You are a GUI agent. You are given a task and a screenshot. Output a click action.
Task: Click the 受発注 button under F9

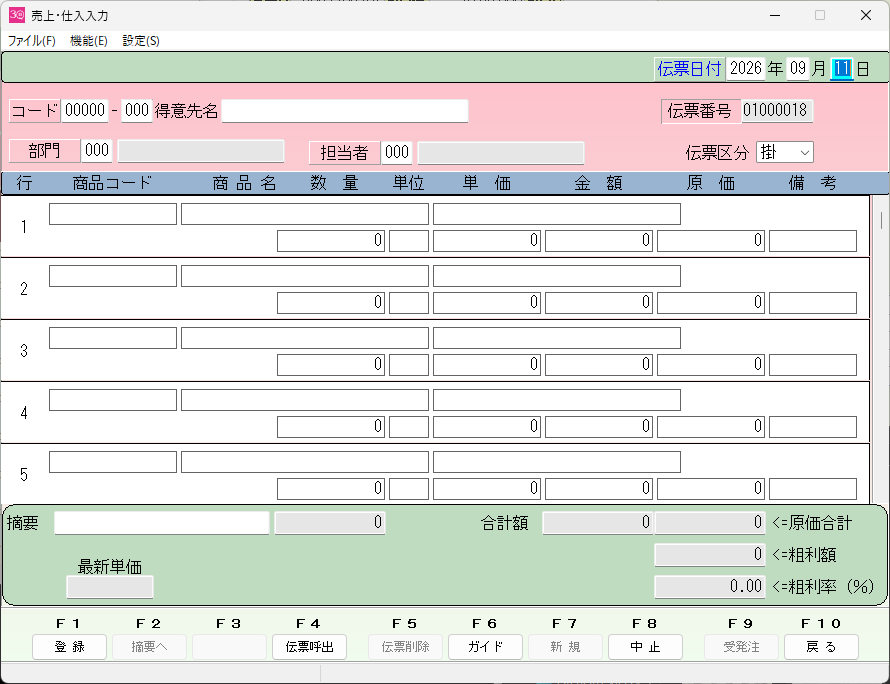coord(741,647)
